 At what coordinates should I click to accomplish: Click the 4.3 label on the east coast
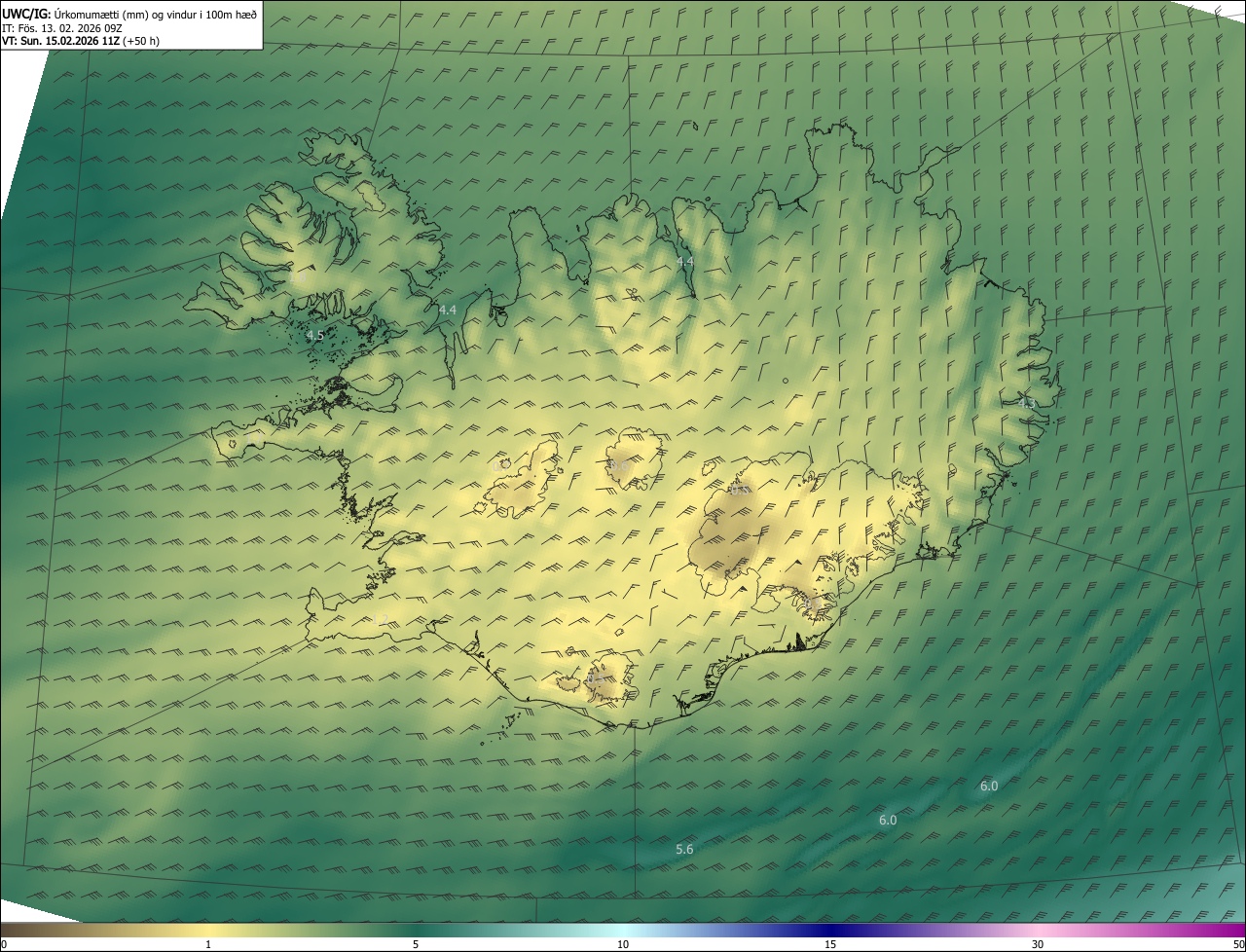1027,403
